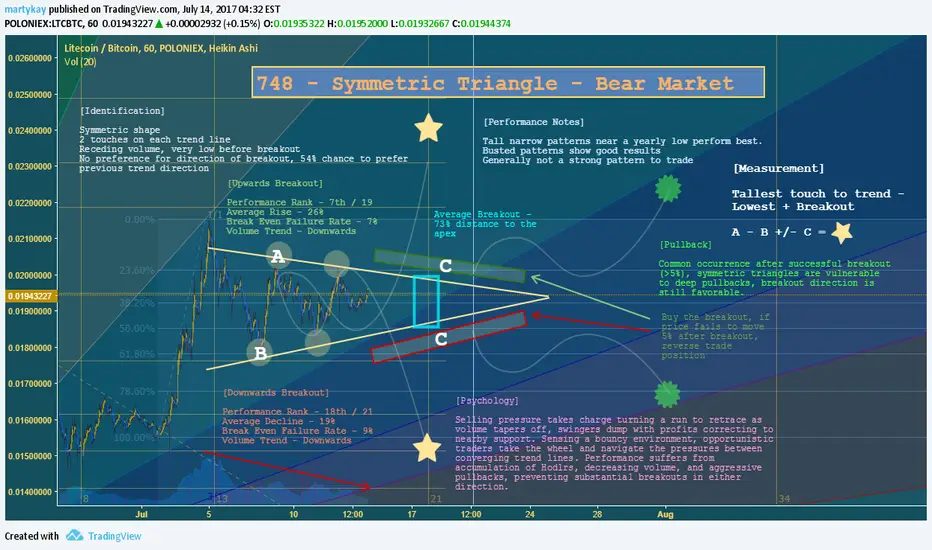
Task: Click the +0.00002932 (+0.15%) price change value
Action: point(212,24)
